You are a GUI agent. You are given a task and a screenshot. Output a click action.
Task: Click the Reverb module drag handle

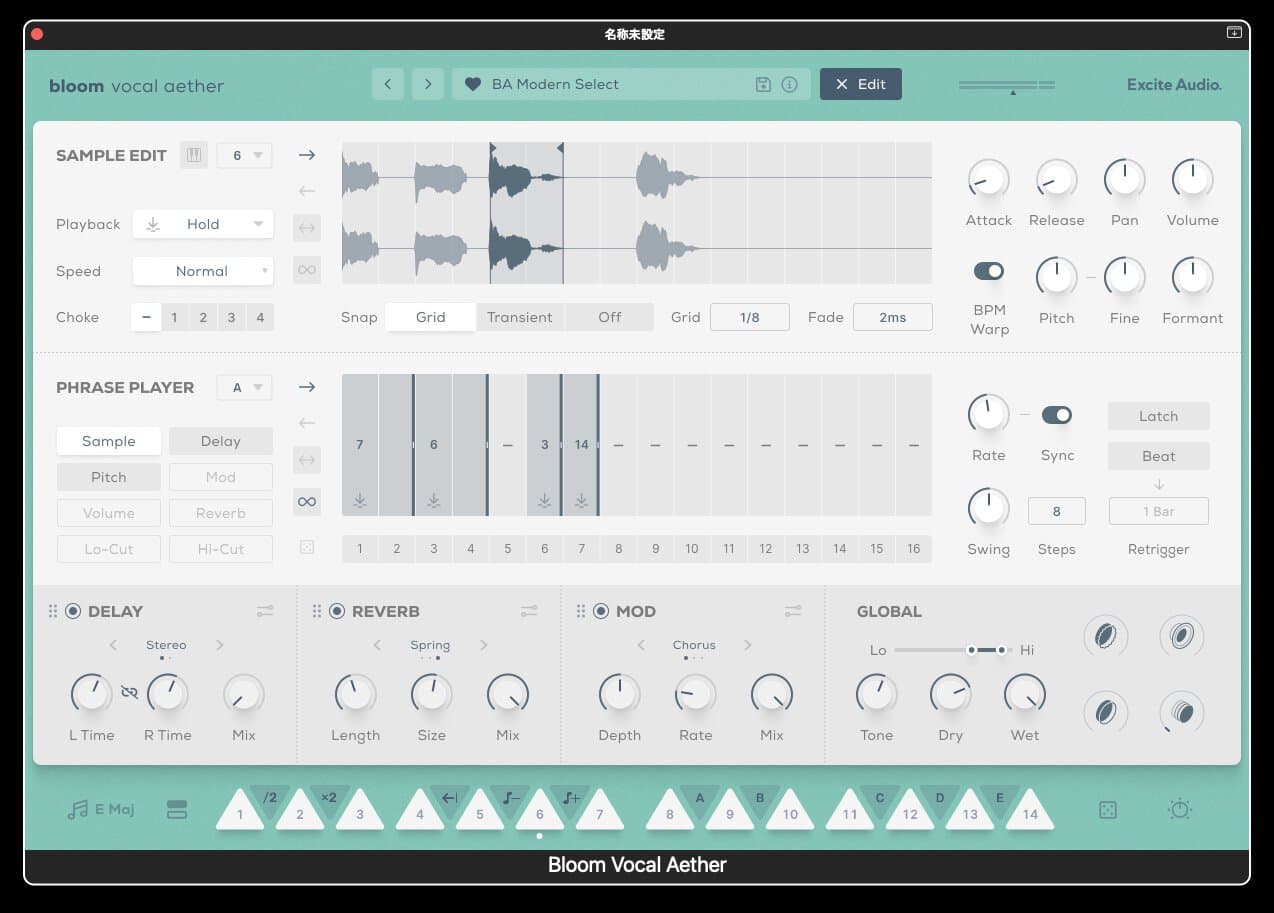coord(317,611)
